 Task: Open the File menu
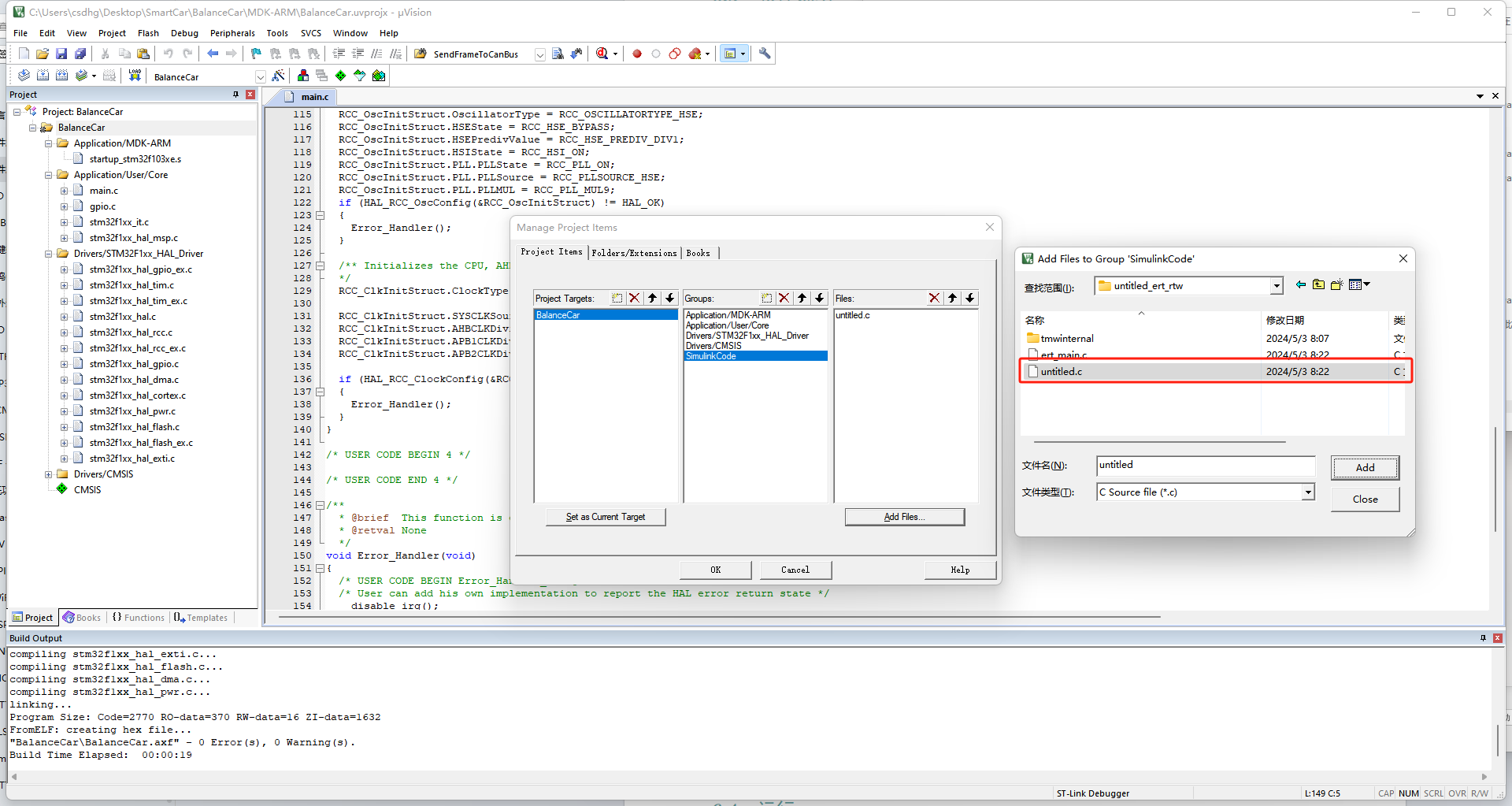point(20,33)
